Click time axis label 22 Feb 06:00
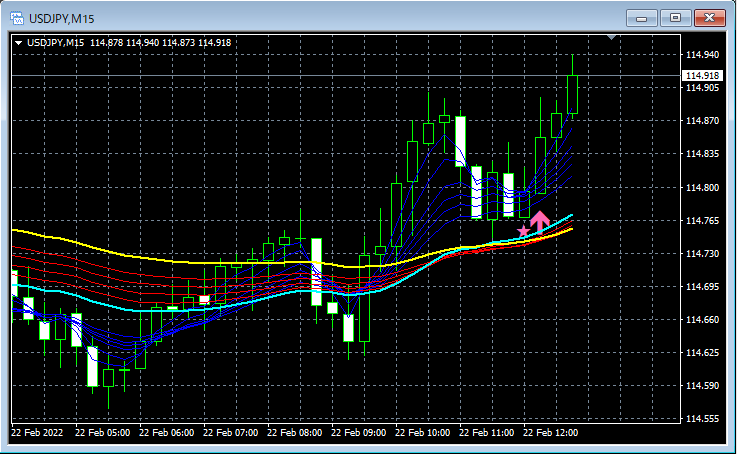This screenshot has width=738, height=454. 167,432
